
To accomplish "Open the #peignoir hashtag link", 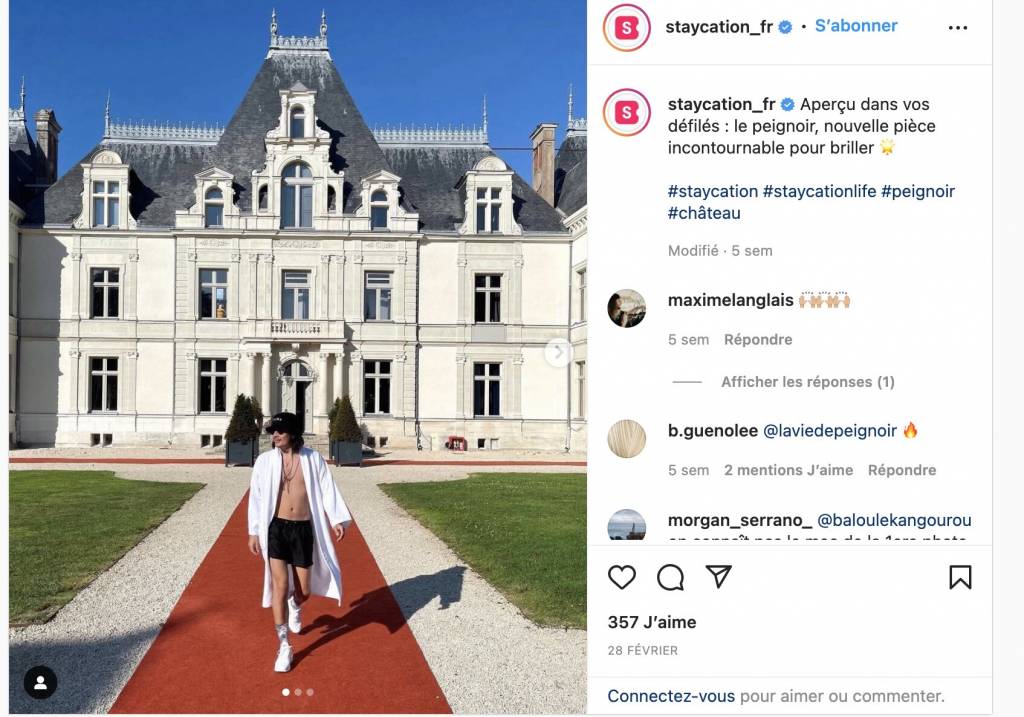I will (918, 191).
